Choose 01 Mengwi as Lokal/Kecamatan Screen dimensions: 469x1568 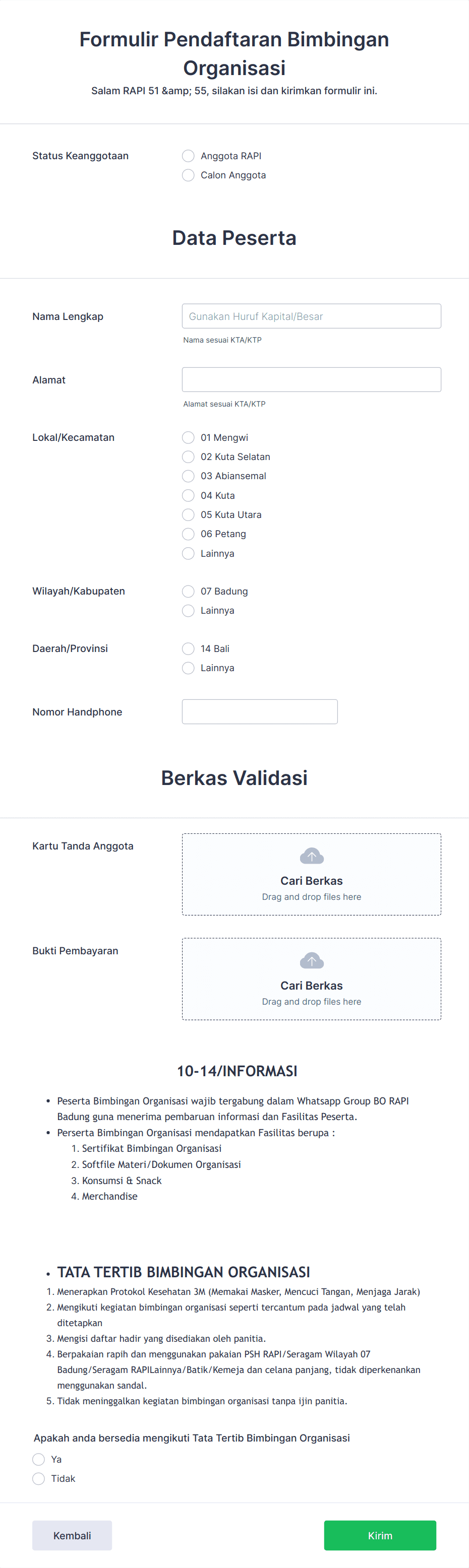(188, 437)
